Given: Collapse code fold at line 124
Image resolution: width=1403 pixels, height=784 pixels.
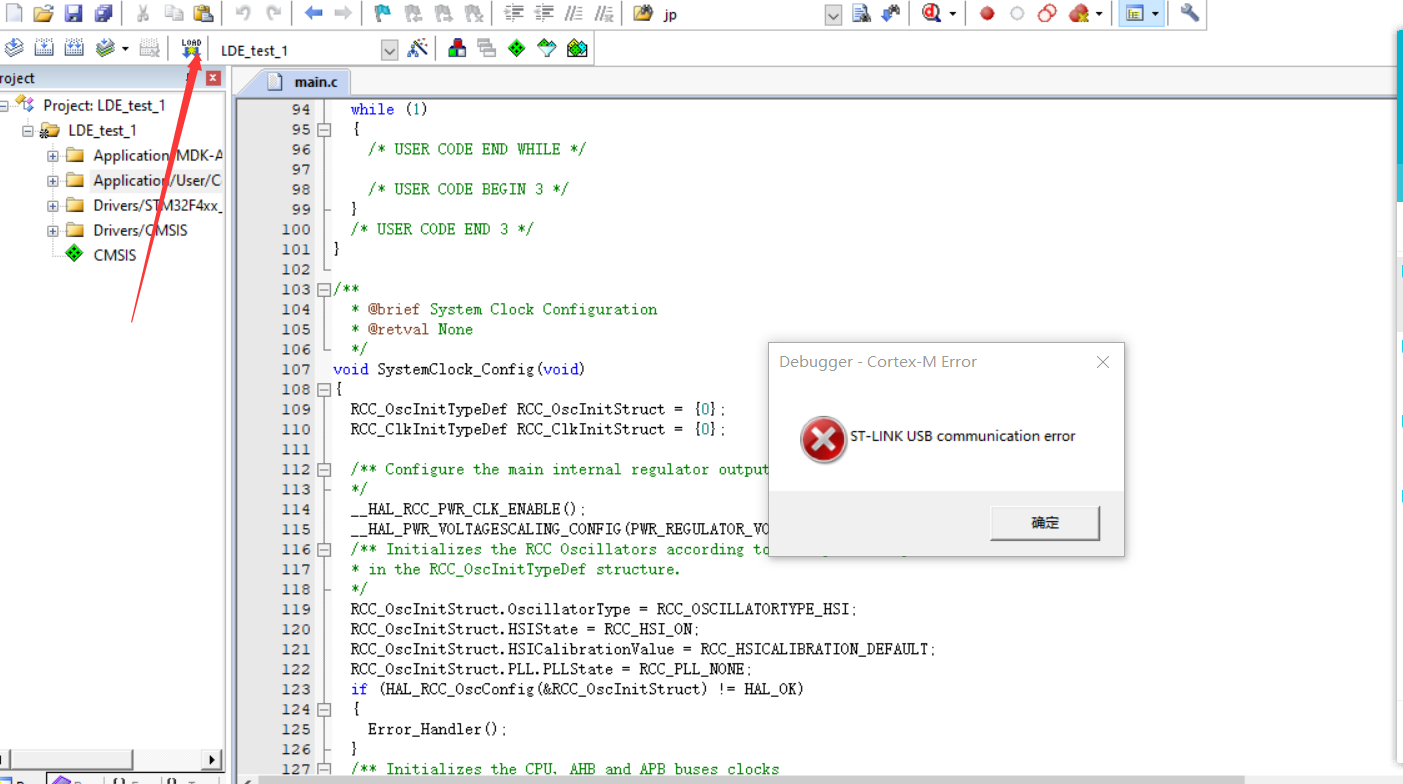Looking at the screenshot, I should (324, 709).
